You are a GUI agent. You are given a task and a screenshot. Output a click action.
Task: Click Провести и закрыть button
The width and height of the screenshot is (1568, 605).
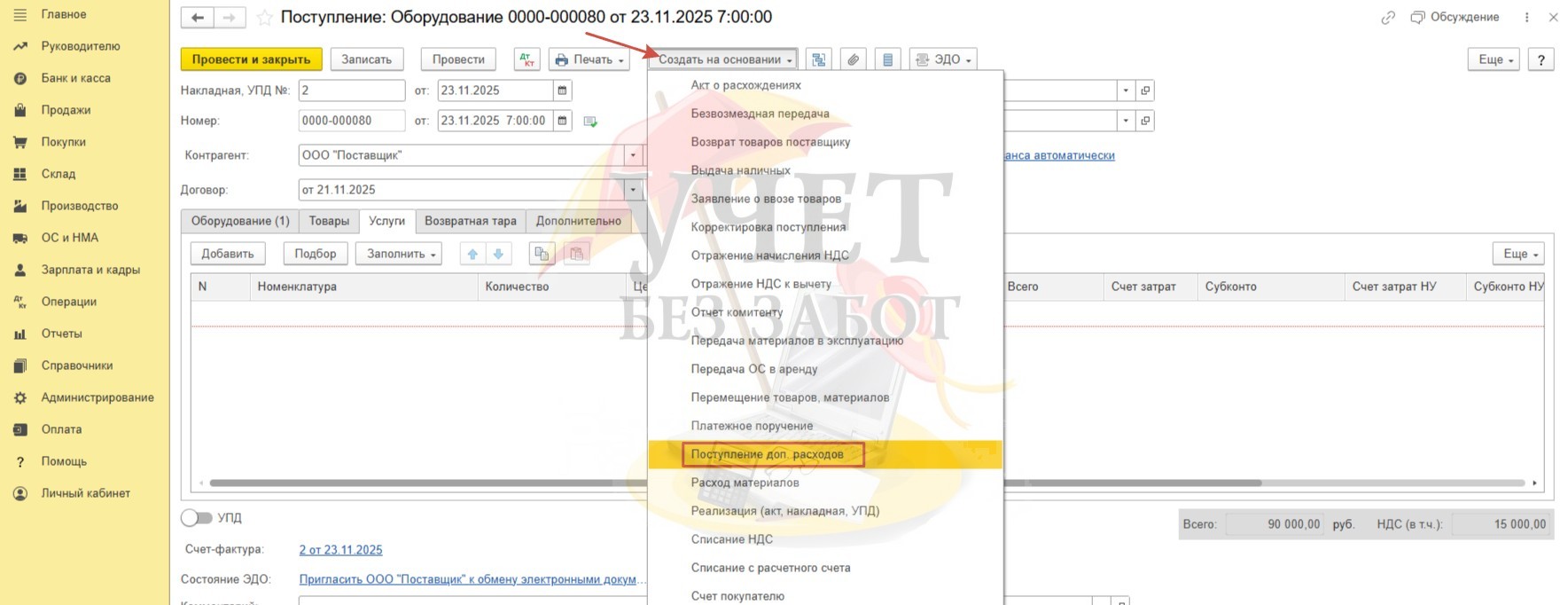(x=251, y=59)
